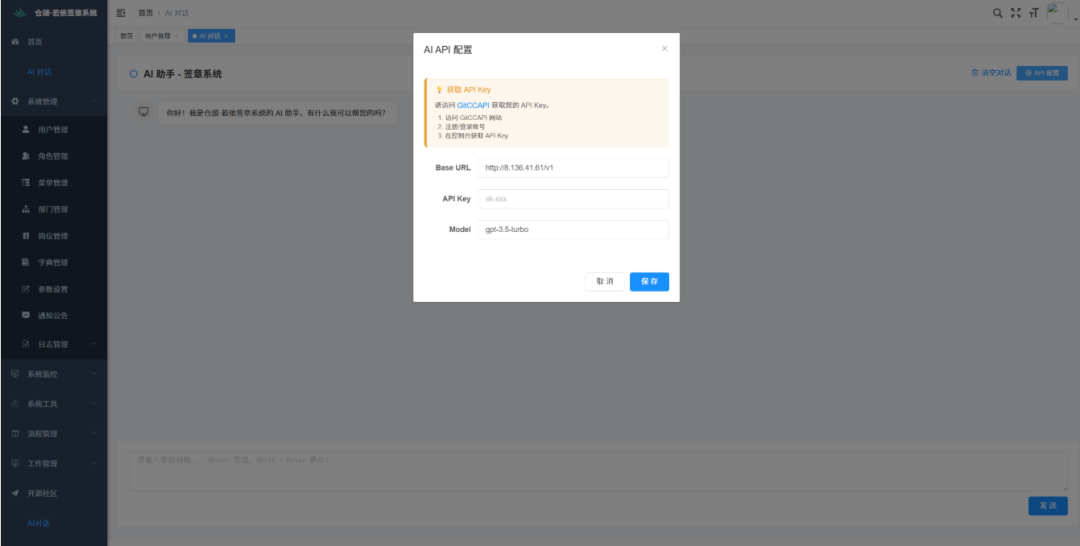Go to 首页 in the breadcrumb

pyautogui.click(x=145, y=13)
